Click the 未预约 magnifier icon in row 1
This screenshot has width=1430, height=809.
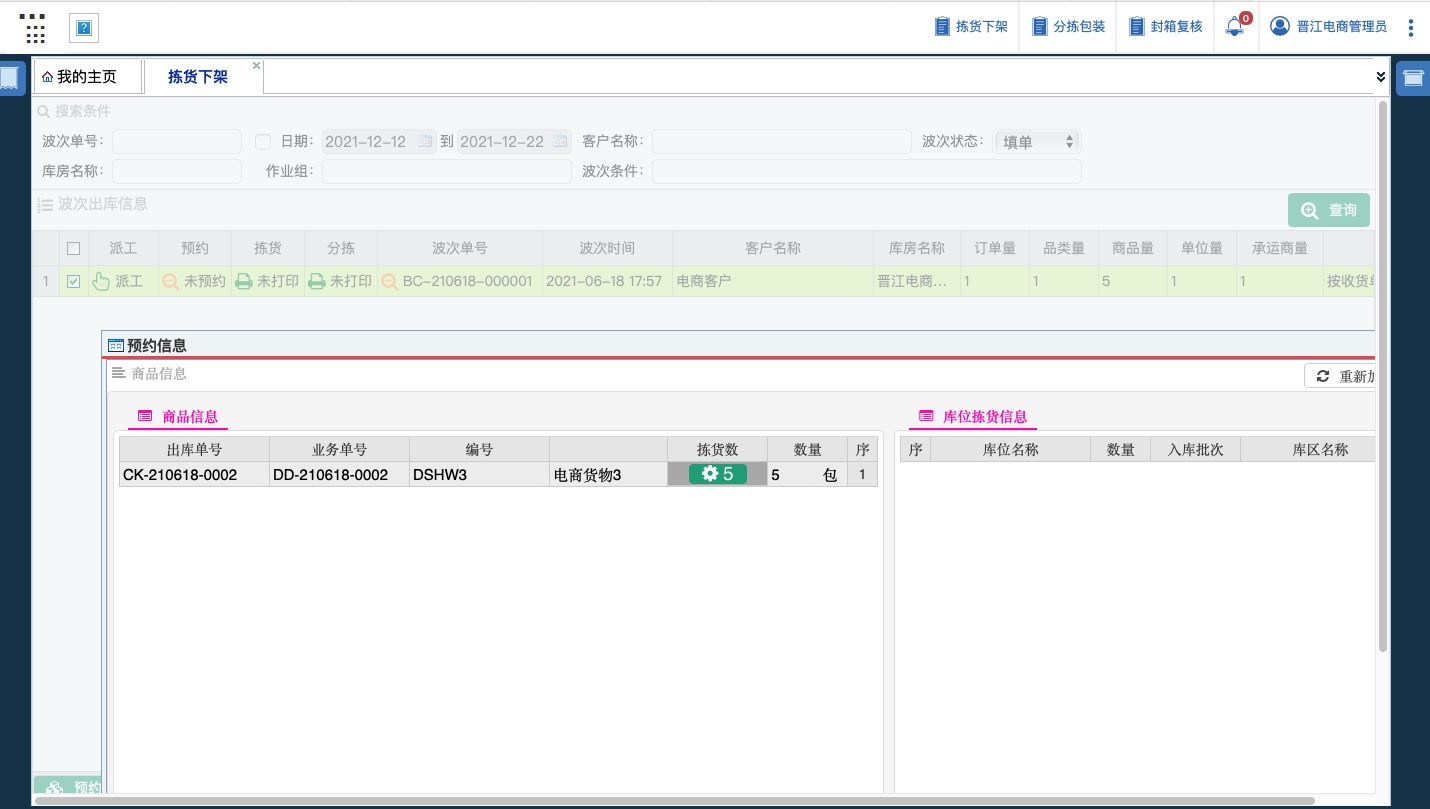[x=171, y=282]
